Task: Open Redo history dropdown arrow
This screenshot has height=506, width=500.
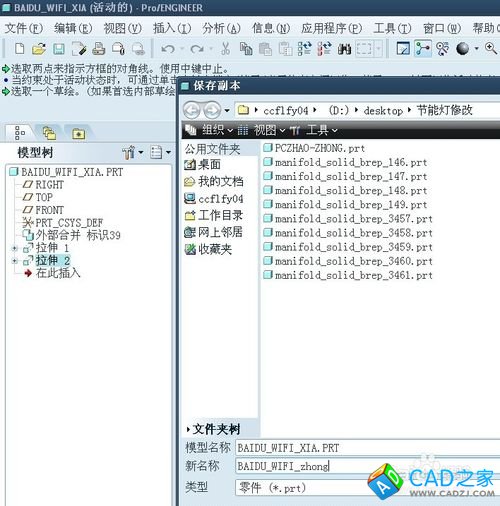Action: click(211, 49)
